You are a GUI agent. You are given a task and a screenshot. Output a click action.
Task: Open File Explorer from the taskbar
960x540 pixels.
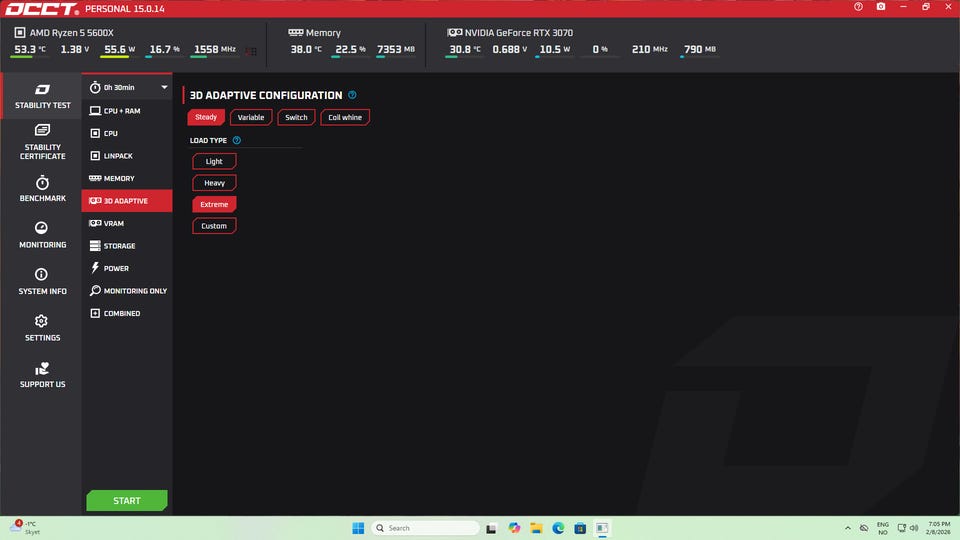[536, 528]
